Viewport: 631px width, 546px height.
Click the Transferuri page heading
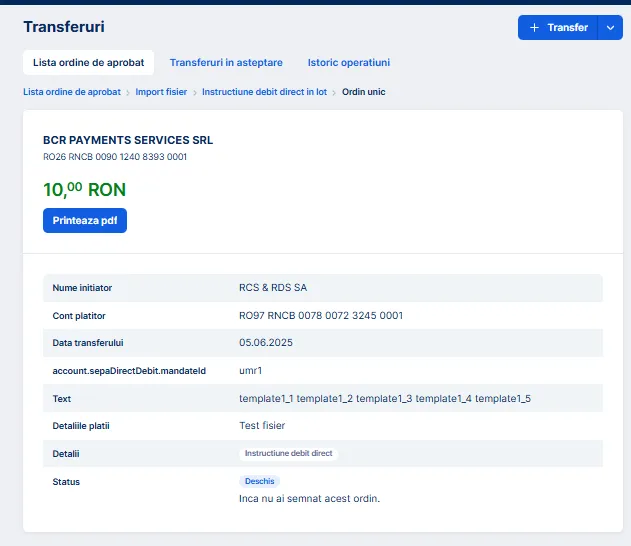click(63, 27)
